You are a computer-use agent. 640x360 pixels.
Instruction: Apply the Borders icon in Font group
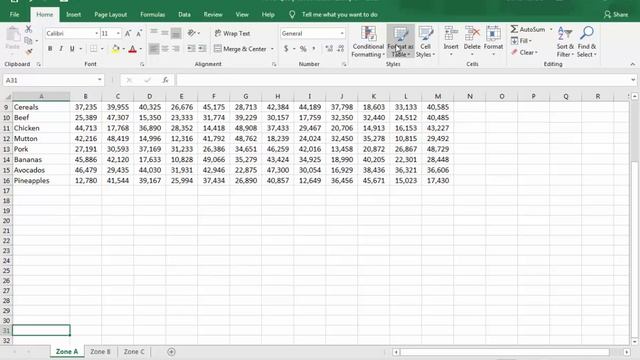click(93, 49)
